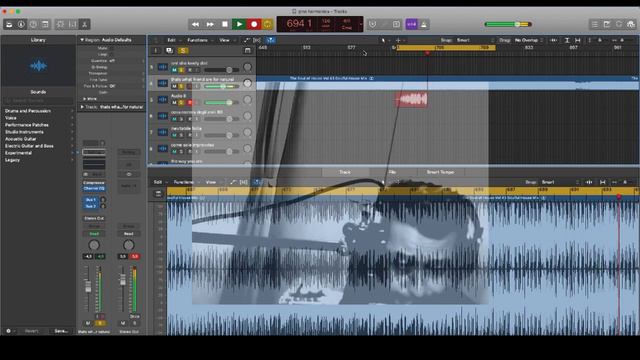This screenshot has height=360, width=640.
Task: Click the Library search sounds field
Action: (x=38, y=100)
